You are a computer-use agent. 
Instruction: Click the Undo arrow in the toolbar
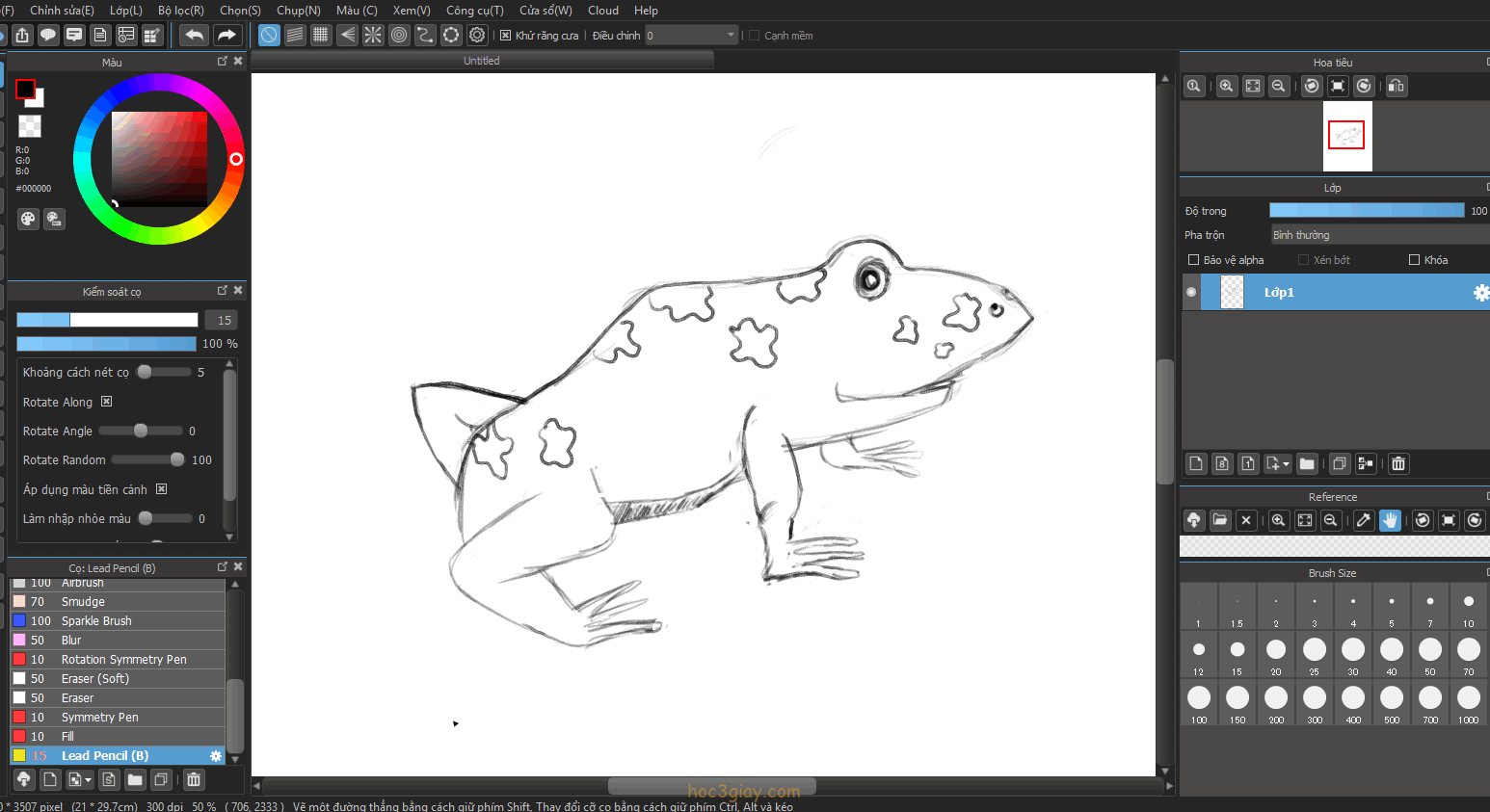(194, 36)
